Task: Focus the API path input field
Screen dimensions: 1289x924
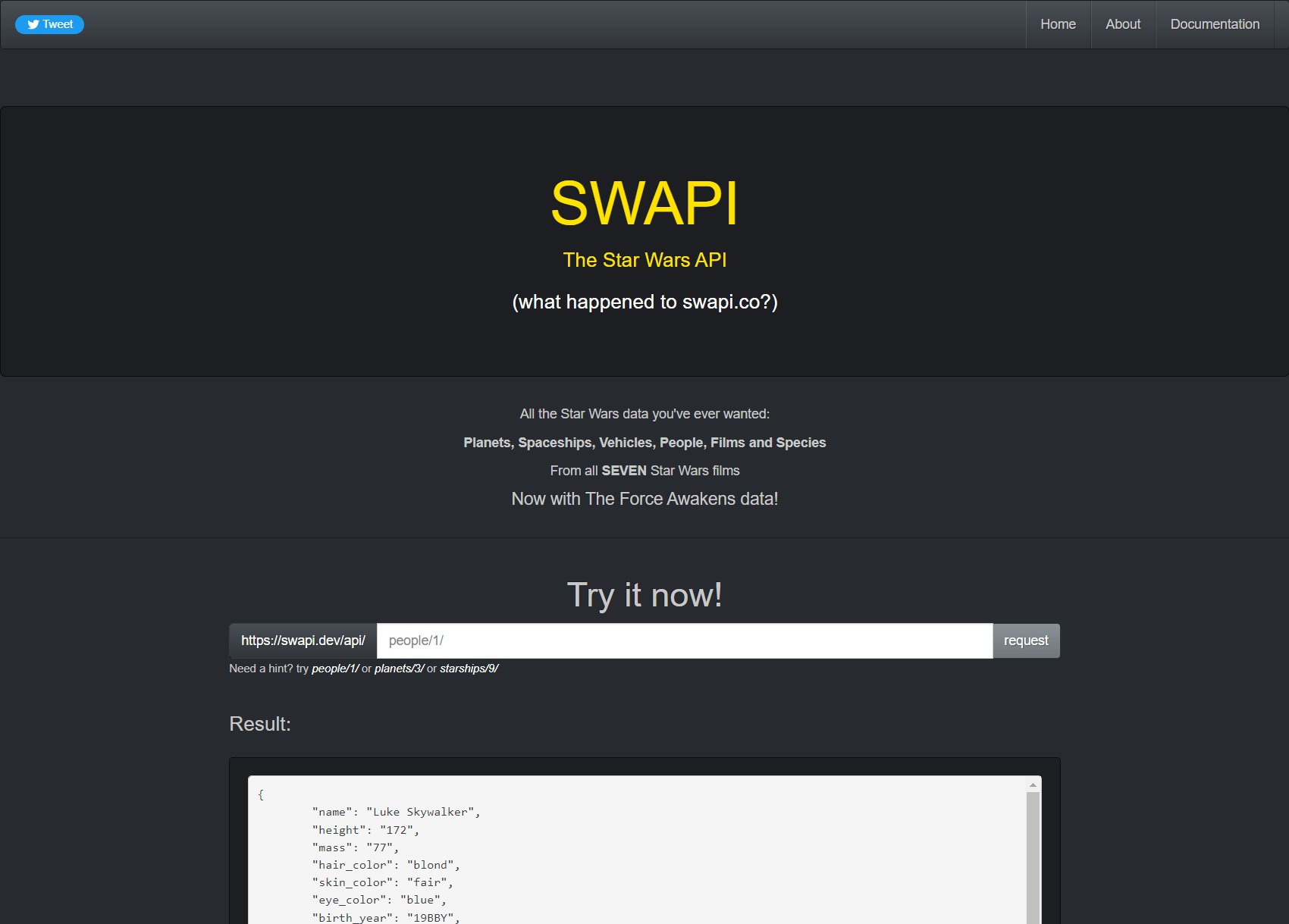Action: coord(685,641)
